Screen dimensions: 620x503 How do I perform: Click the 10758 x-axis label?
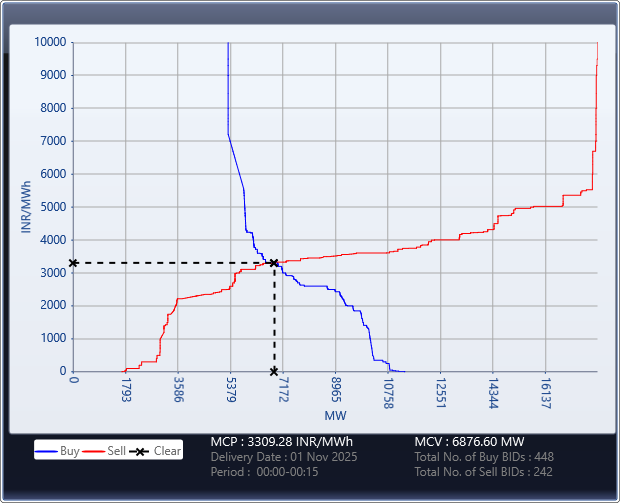389,393
